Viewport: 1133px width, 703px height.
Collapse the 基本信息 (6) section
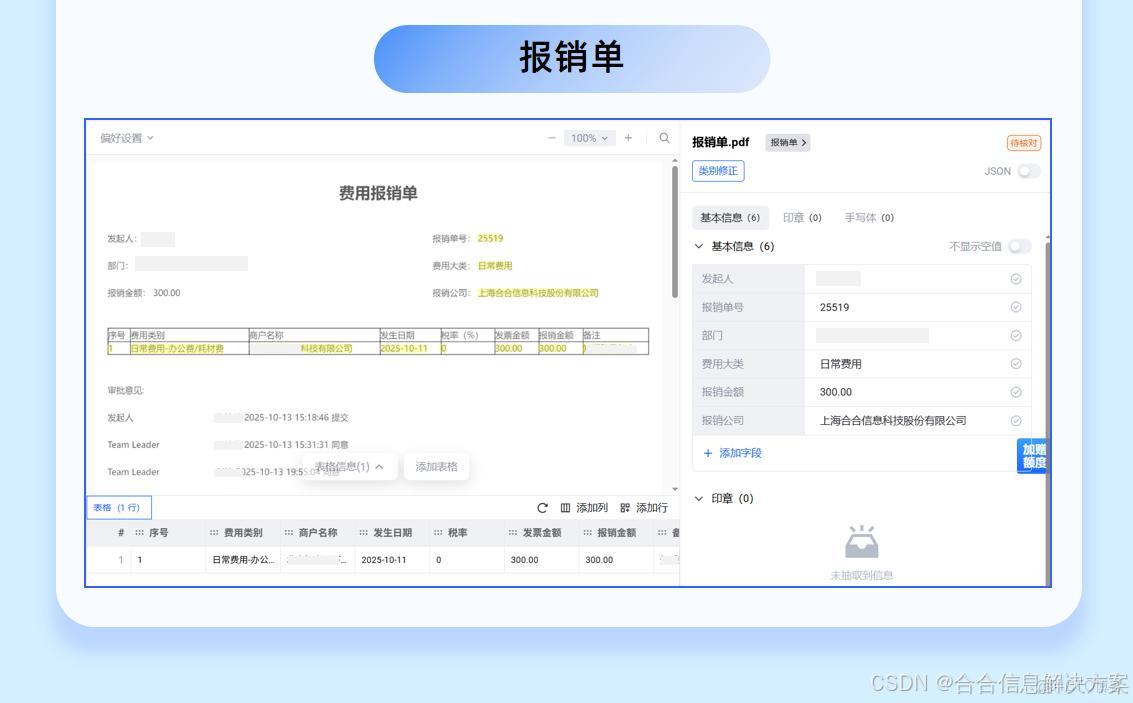(x=699, y=246)
